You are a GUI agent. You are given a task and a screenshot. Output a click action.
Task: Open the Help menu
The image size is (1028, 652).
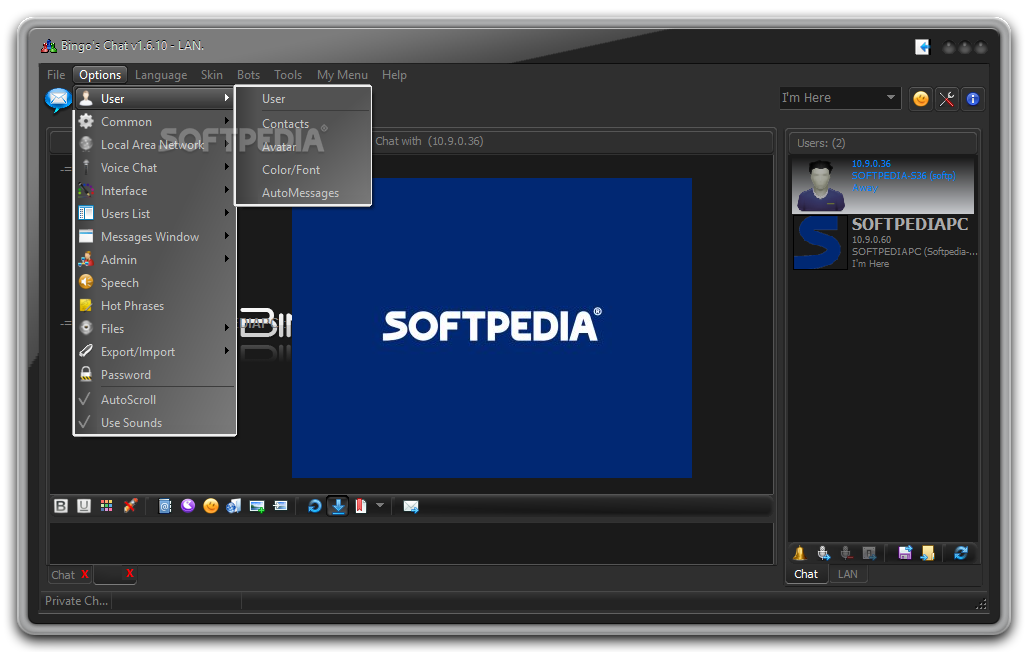pyautogui.click(x=394, y=75)
